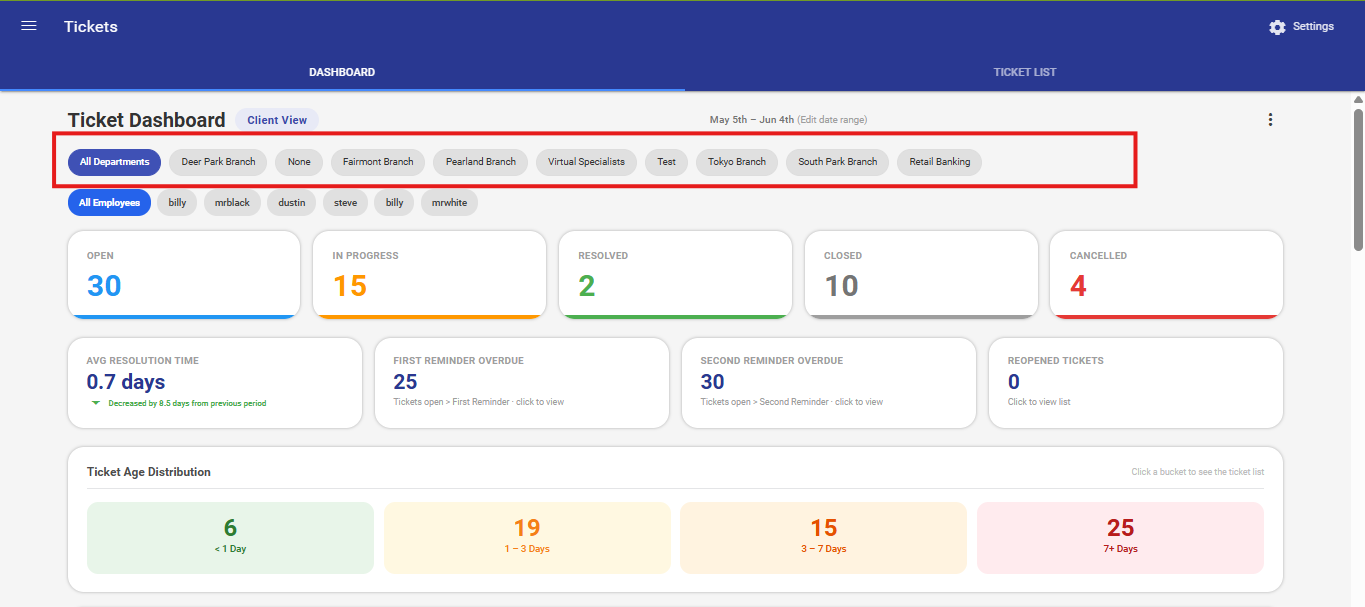Image resolution: width=1365 pixels, height=607 pixels.
Task: Click the green '< 1 Day' age bucket
Action: pyautogui.click(x=230, y=538)
